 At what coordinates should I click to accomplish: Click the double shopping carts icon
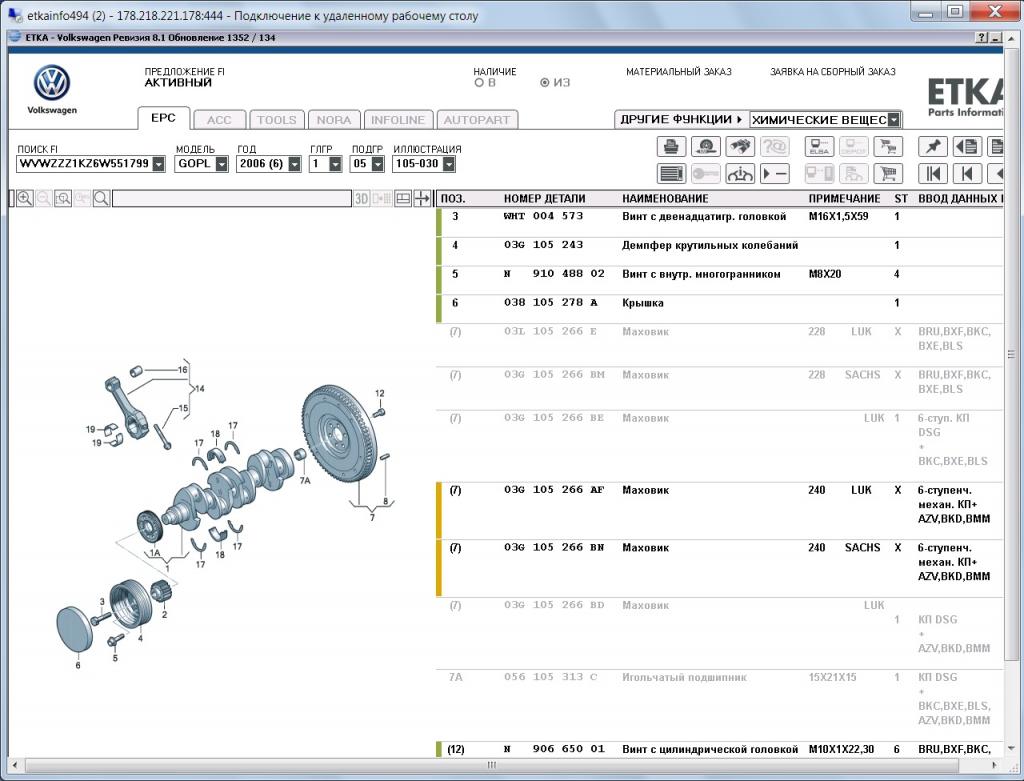tap(888, 146)
